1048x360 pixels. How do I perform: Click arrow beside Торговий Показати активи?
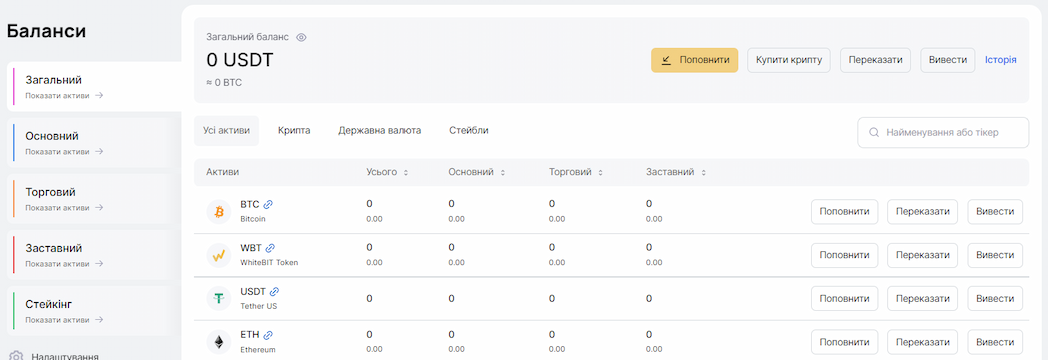coord(99,208)
